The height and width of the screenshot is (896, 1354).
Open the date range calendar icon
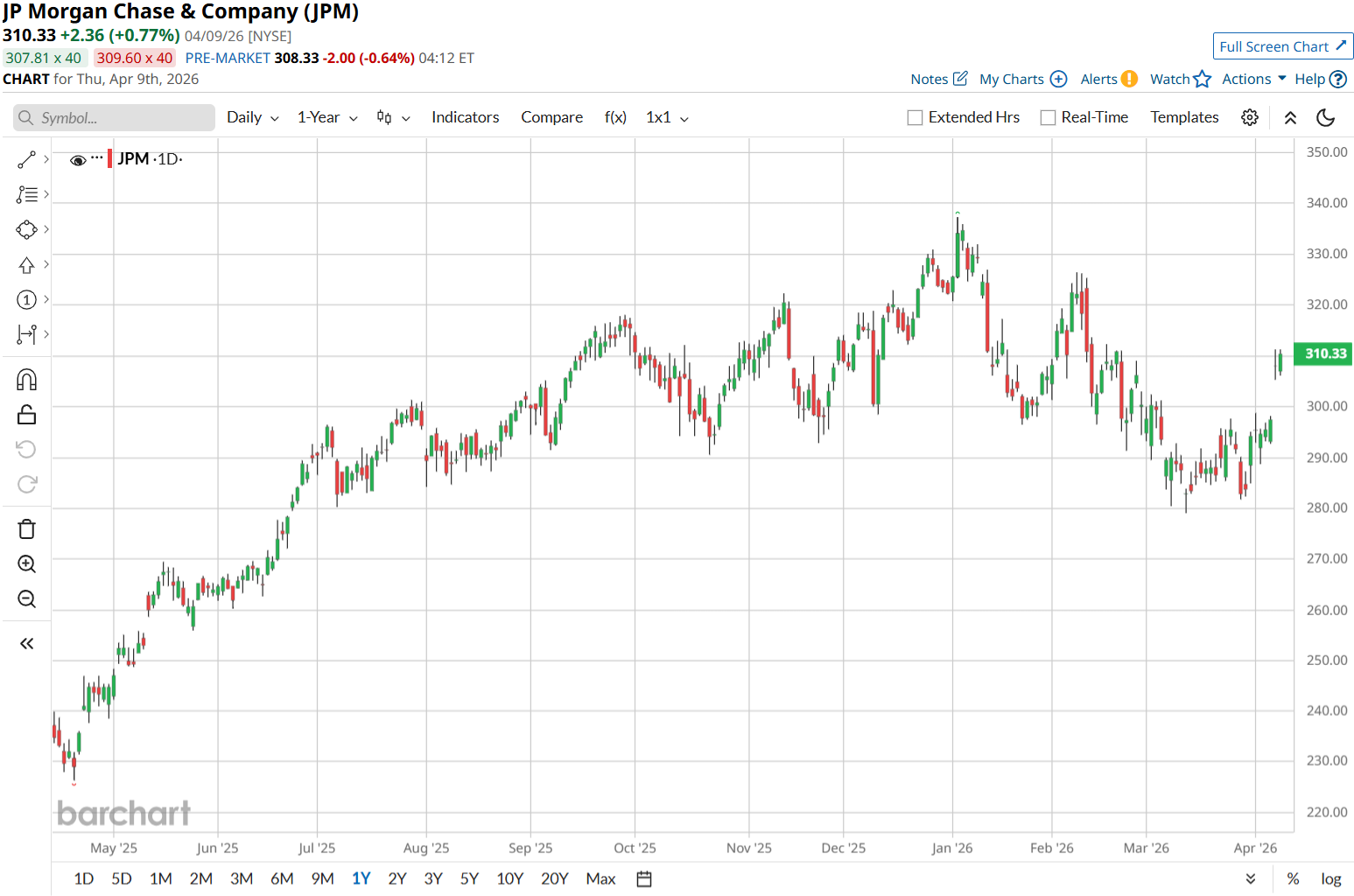[644, 878]
